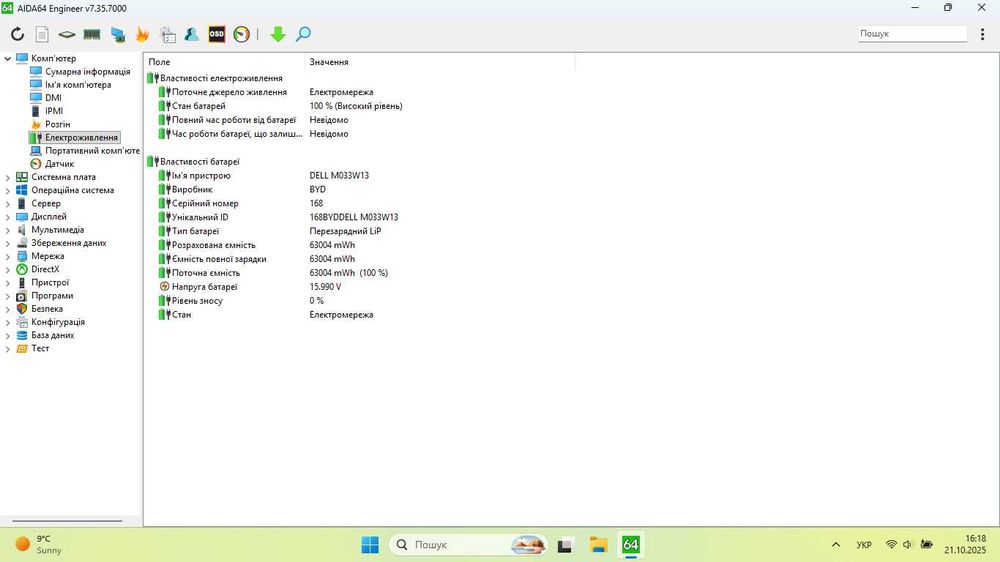Expand the Сервер tree node
The width and height of the screenshot is (1000, 562).
[x=8, y=204]
